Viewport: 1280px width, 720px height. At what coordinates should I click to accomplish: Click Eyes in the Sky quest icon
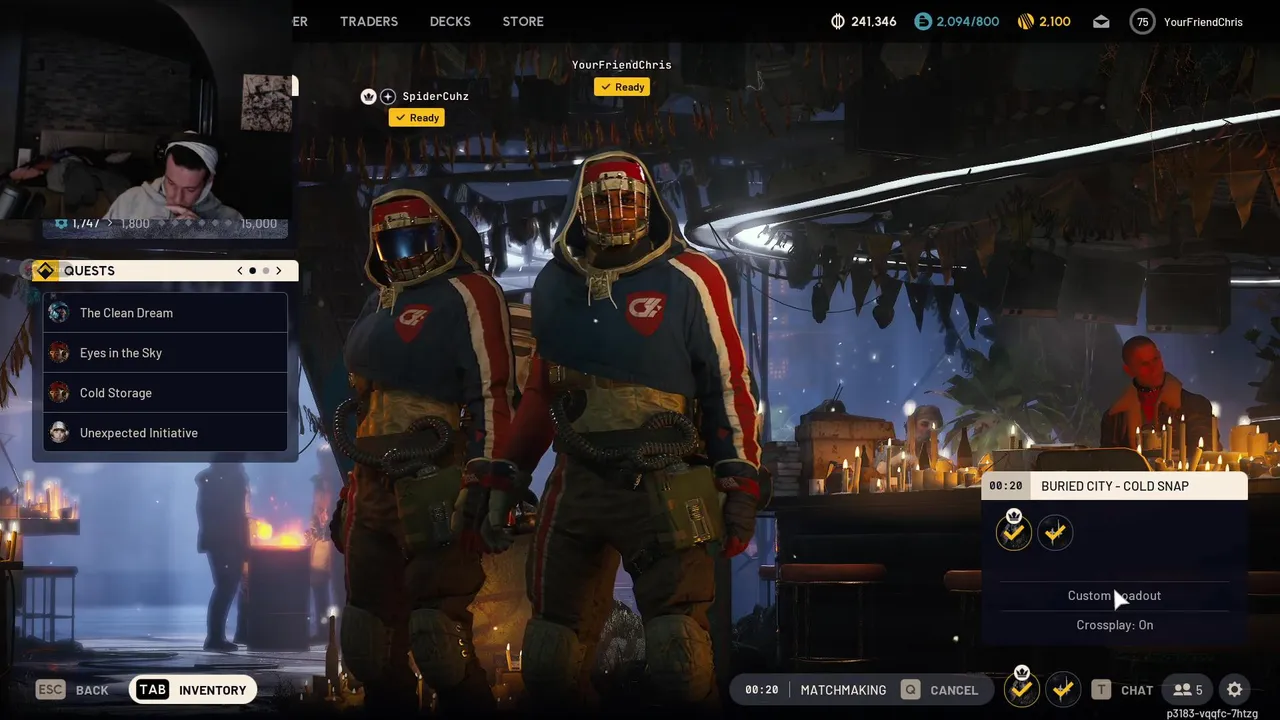(59, 353)
